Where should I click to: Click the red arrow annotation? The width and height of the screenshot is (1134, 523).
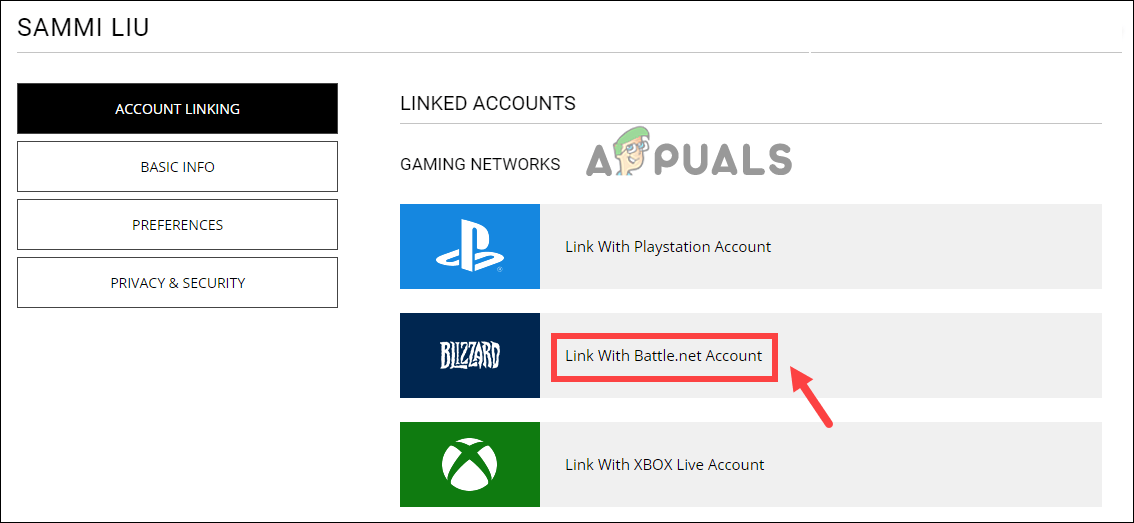pos(813,397)
